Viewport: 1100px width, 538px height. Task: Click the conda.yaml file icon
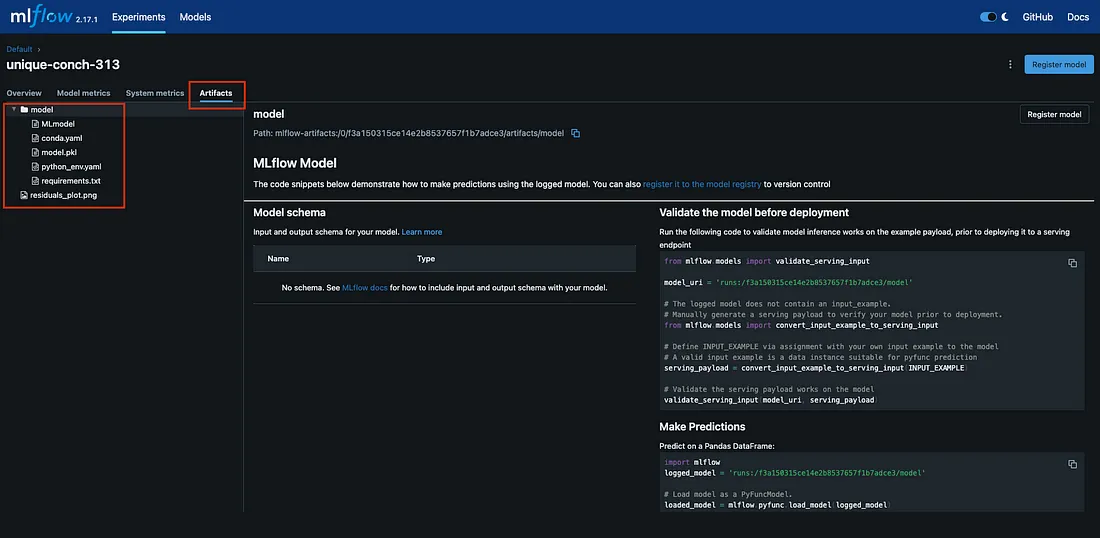[35, 138]
